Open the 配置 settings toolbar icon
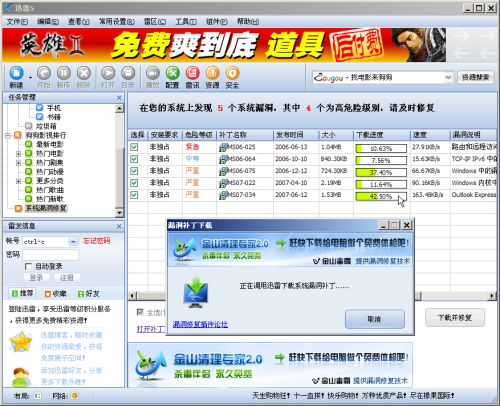Viewport: 500px width, 406px height. [x=172, y=73]
